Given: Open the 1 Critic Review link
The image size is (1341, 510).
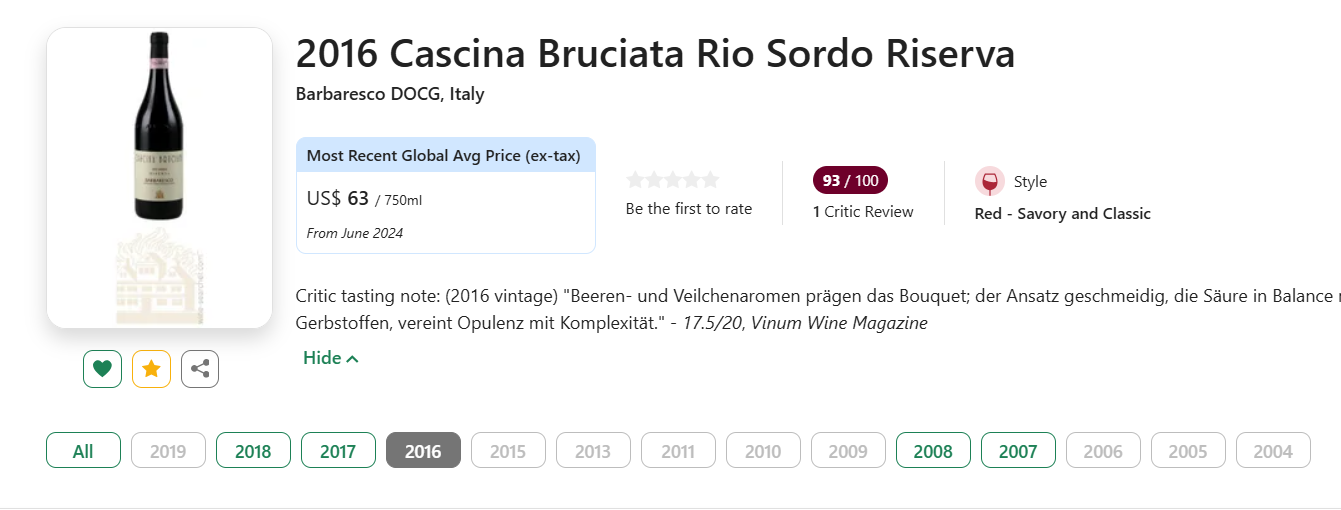Looking at the screenshot, I should point(863,212).
